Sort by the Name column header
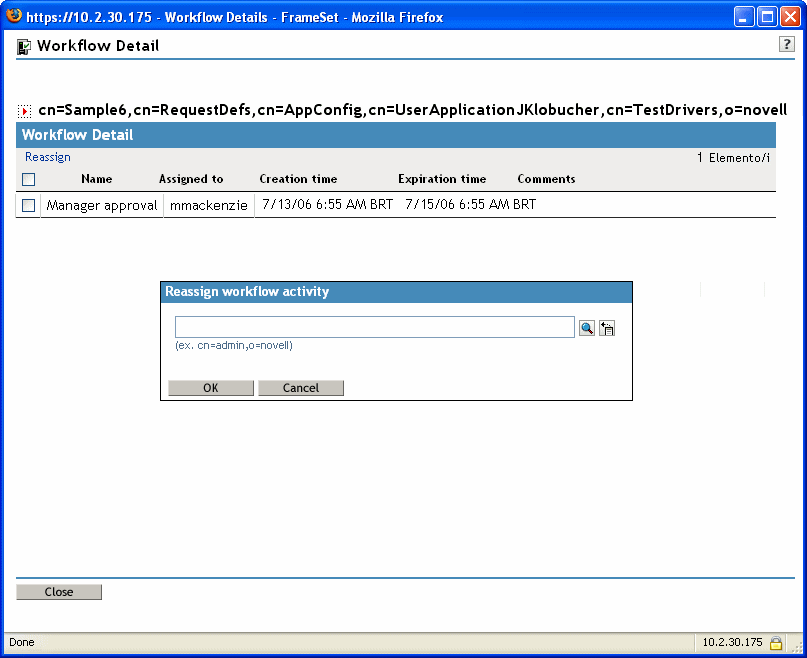Image resolution: width=807 pixels, height=658 pixels. coord(97,179)
